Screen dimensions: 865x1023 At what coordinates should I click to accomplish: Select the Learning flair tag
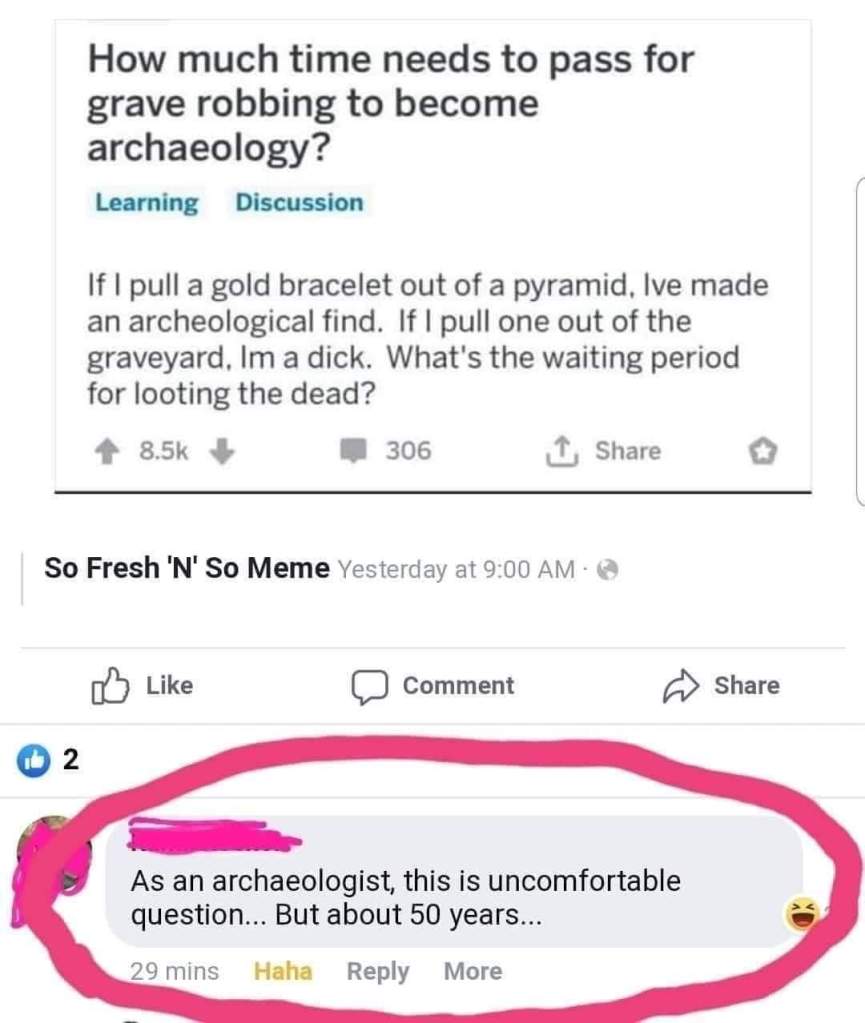point(147,202)
